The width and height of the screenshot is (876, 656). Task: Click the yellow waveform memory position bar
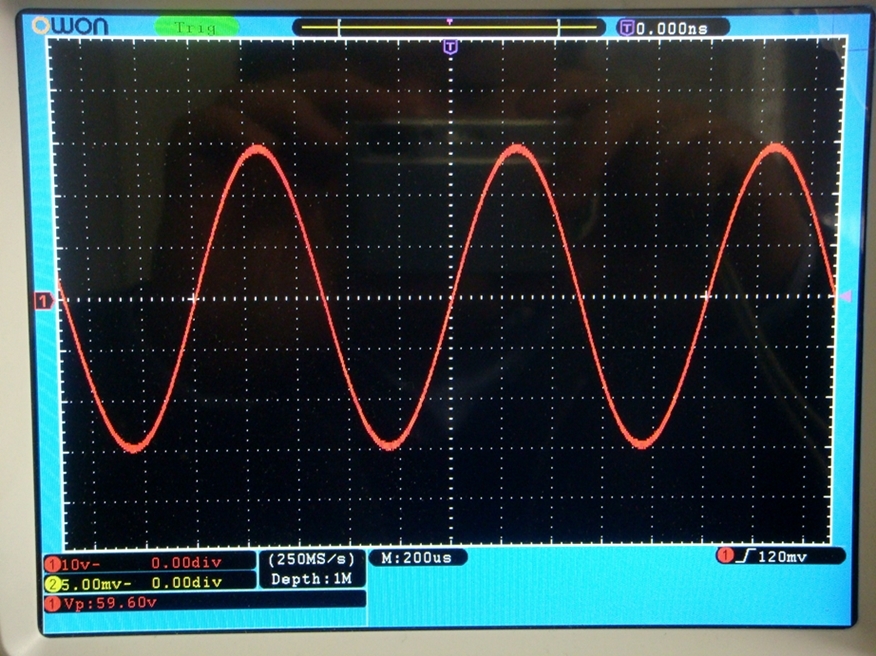pyautogui.click(x=449, y=27)
